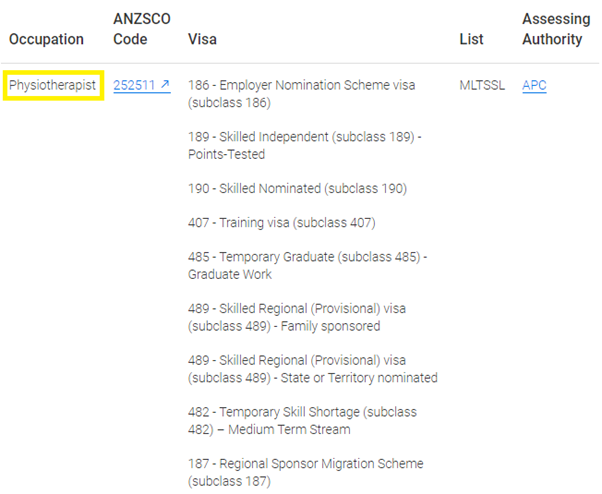Click the 482 Temporary Skill Shortage entry
Image resolution: width=602 pixels, height=494 pixels.
click(x=302, y=421)
